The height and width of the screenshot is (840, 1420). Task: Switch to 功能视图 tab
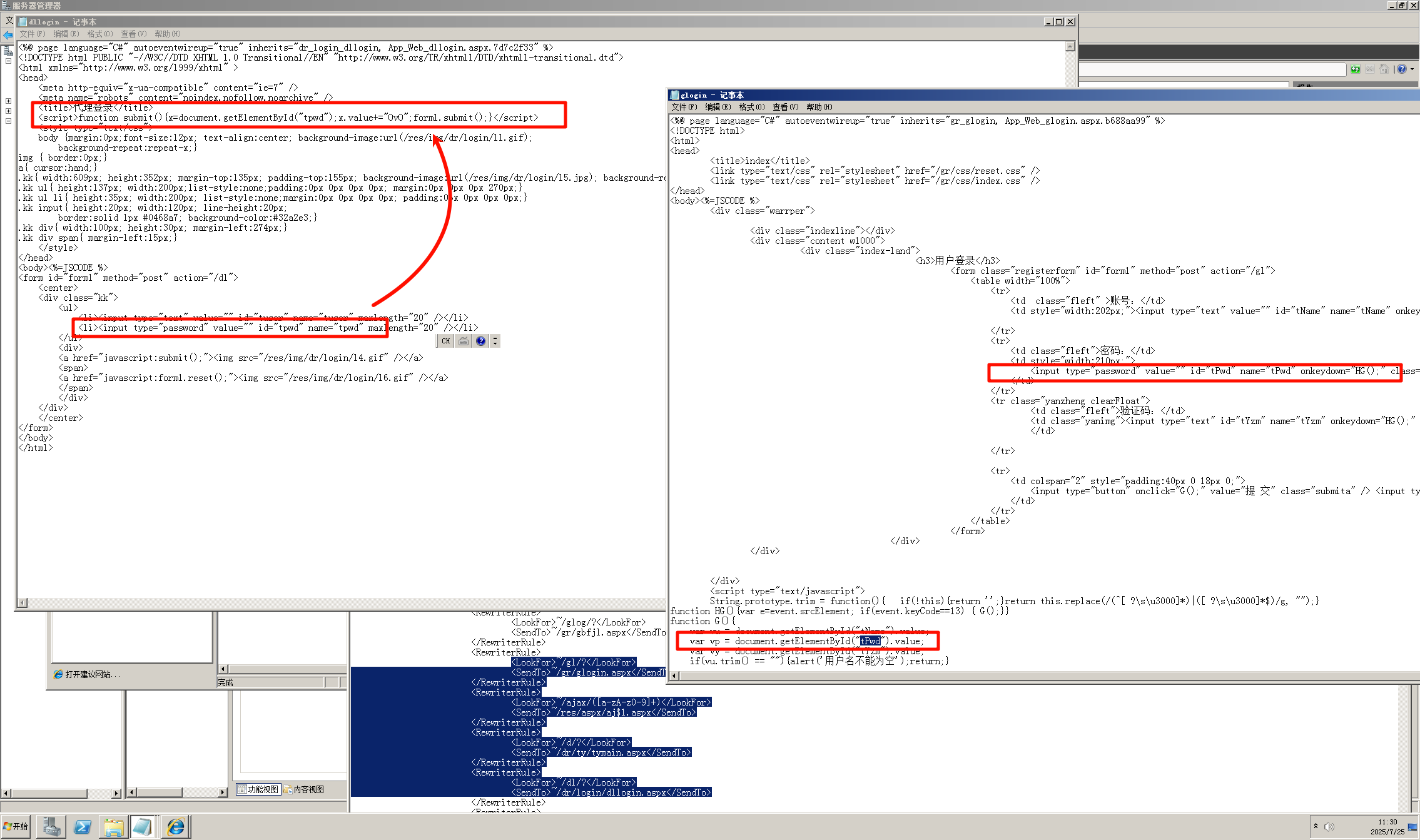(x=258, y=789)
